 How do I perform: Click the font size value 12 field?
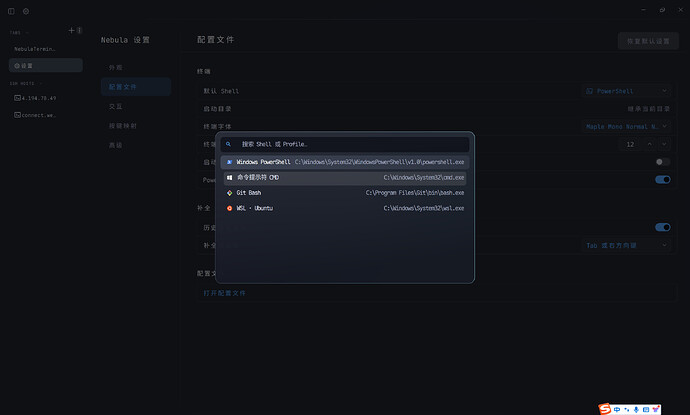click(630, 144)
